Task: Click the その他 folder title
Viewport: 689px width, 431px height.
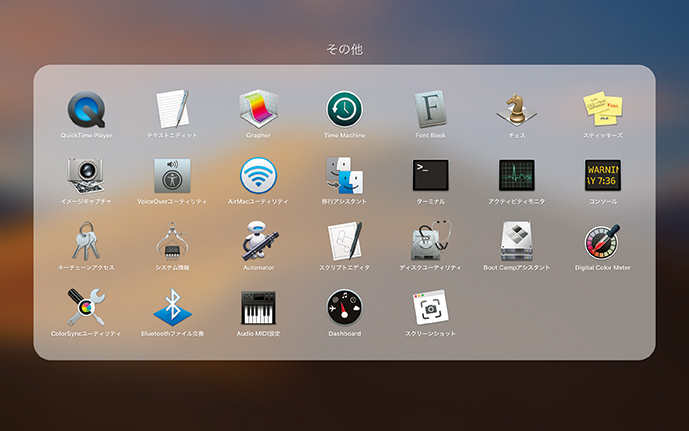Action: pos(344,48)
